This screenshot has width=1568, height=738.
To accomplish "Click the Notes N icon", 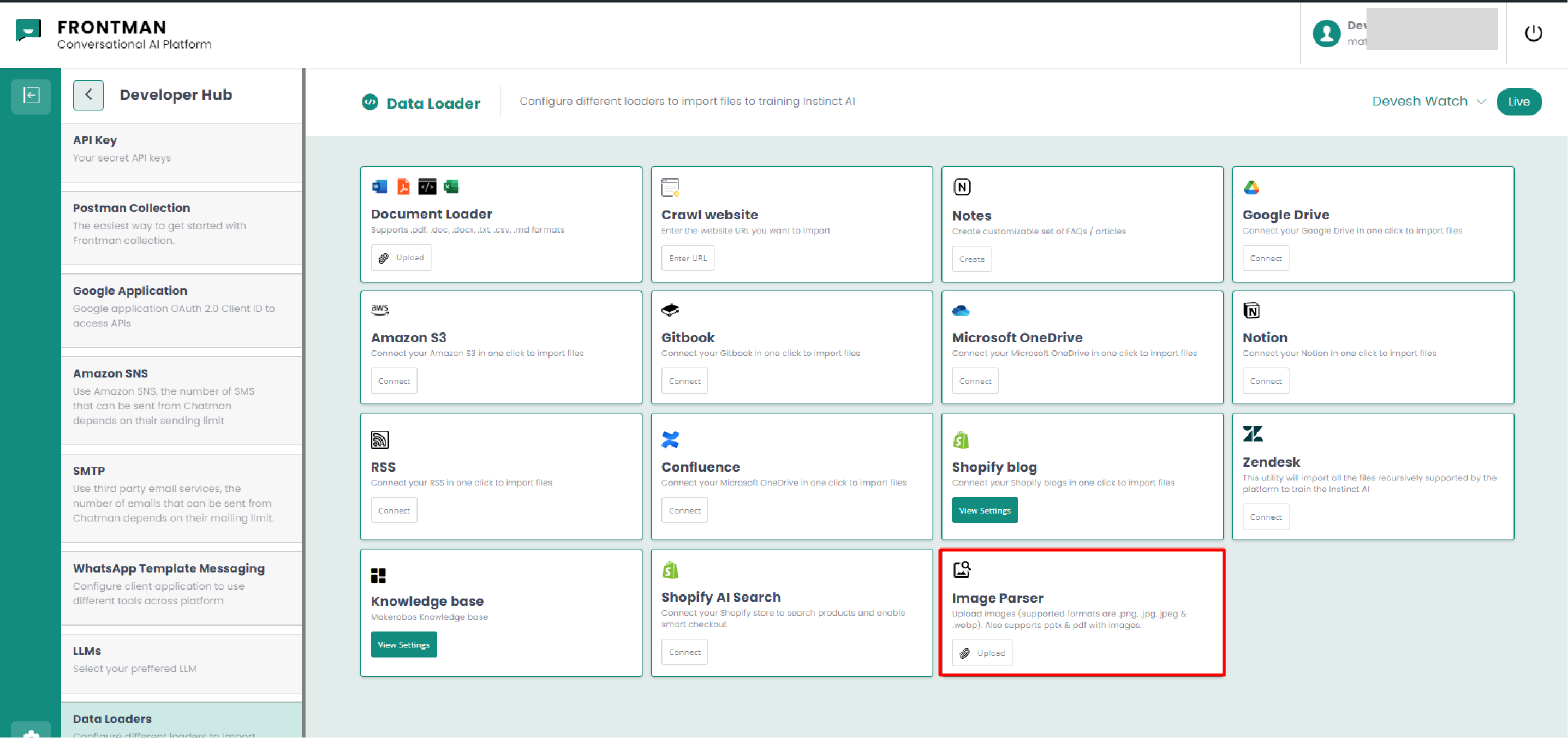I will (962, 188).
